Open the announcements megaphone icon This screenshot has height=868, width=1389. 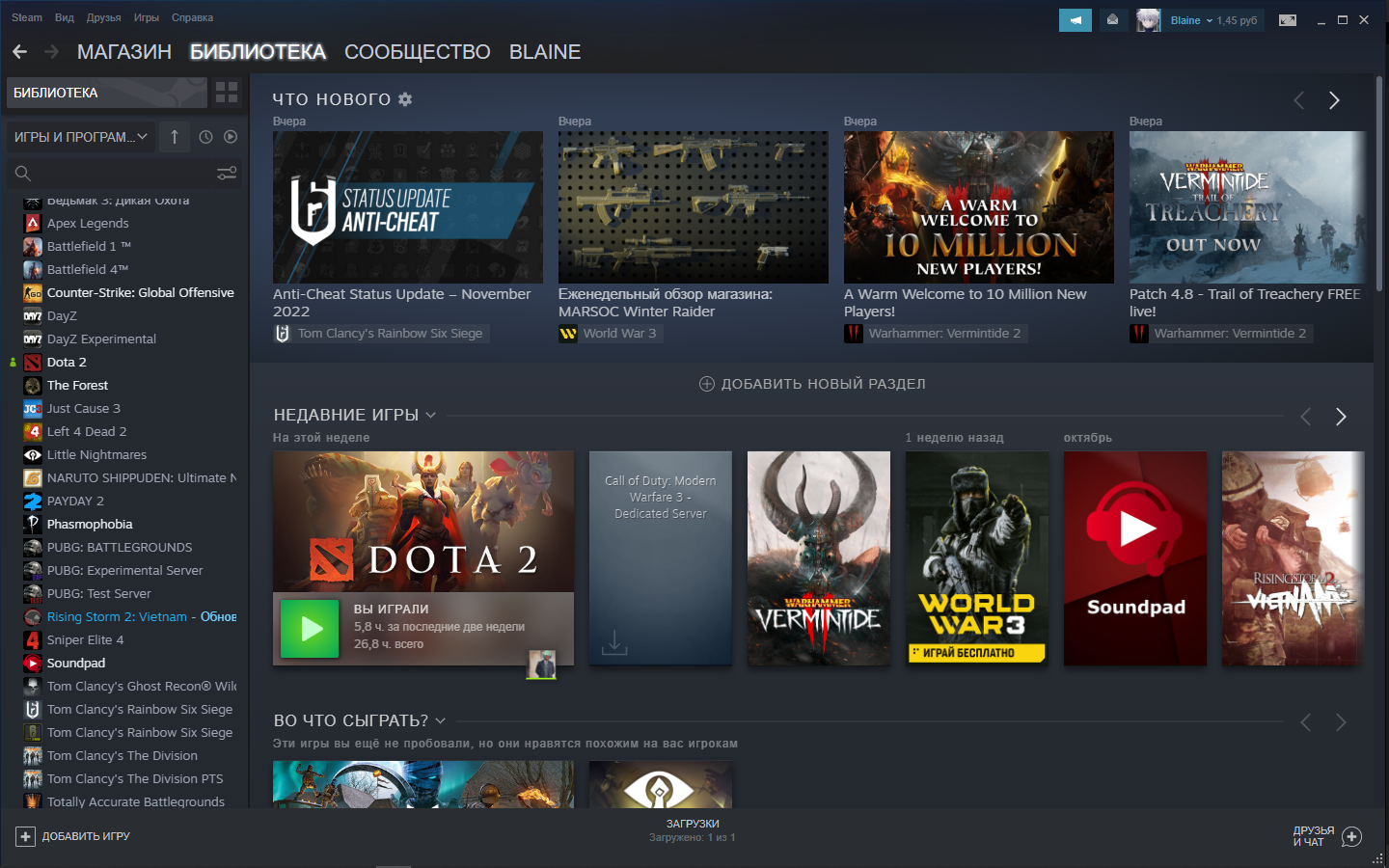[x=1075, y=20]
